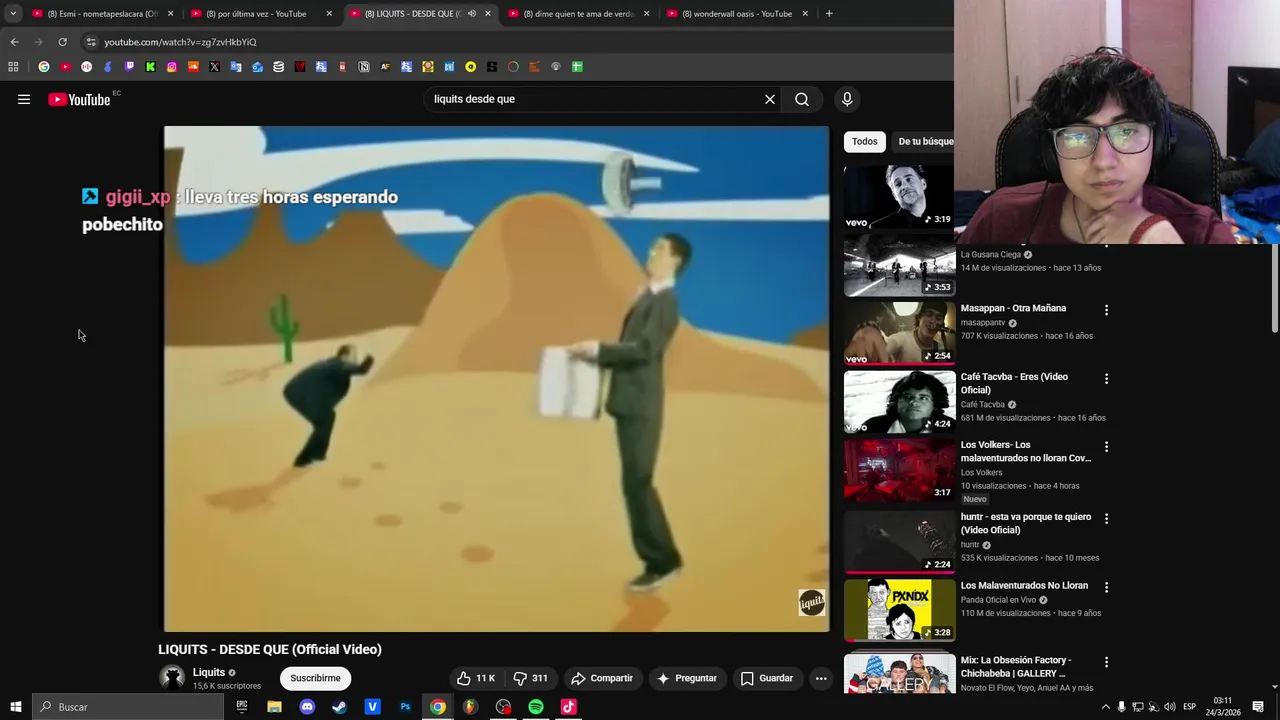This screenshot has height=720, width=1280.
Task: Open options menu for 'Café Tacvba - Eres'
Action: point(1106,379)
